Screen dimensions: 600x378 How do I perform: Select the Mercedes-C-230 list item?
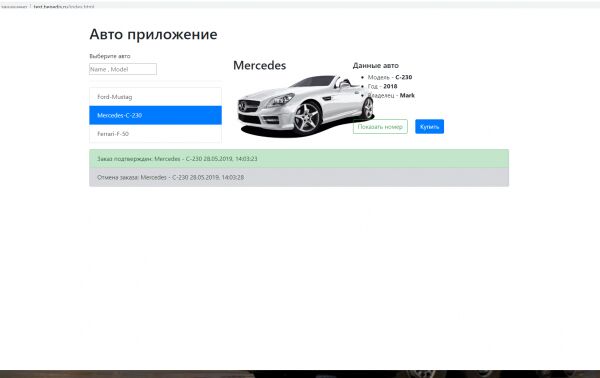[x=155, y=115]
